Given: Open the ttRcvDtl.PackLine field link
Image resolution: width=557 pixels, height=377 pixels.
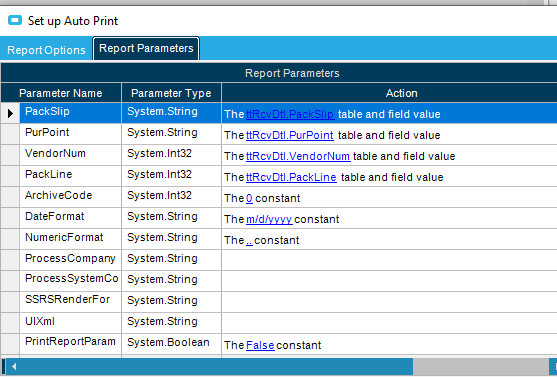Looking at the screenshot, I should point(291,177).
